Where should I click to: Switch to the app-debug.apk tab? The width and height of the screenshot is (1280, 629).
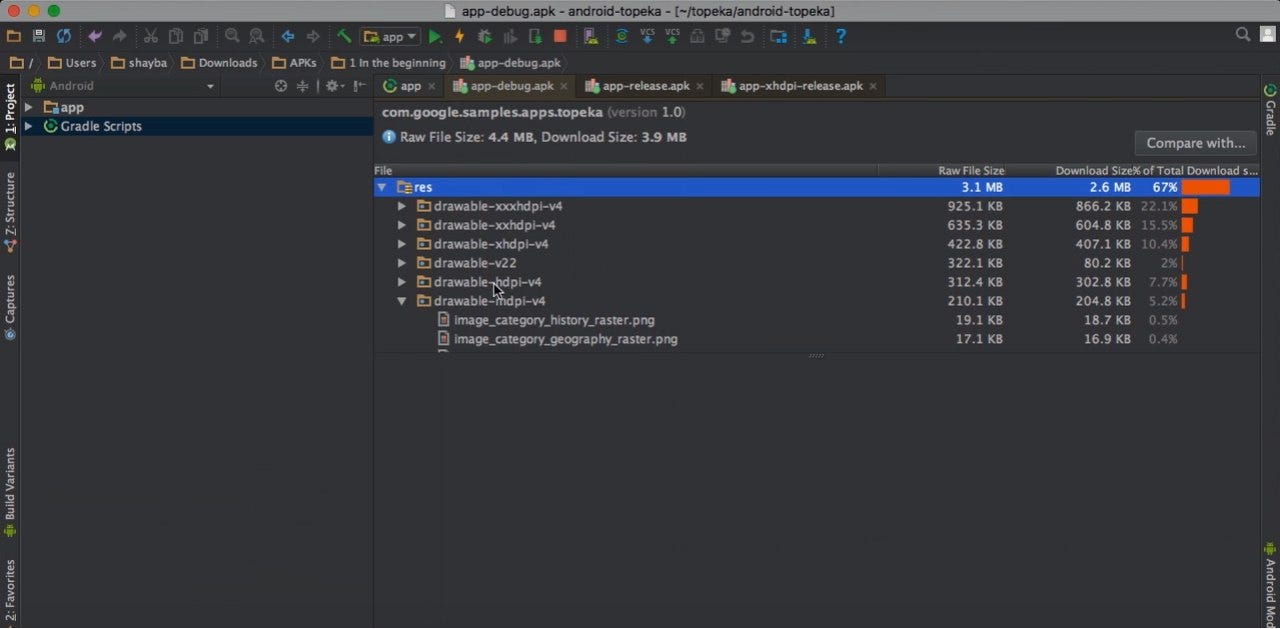tap(510, 86)
